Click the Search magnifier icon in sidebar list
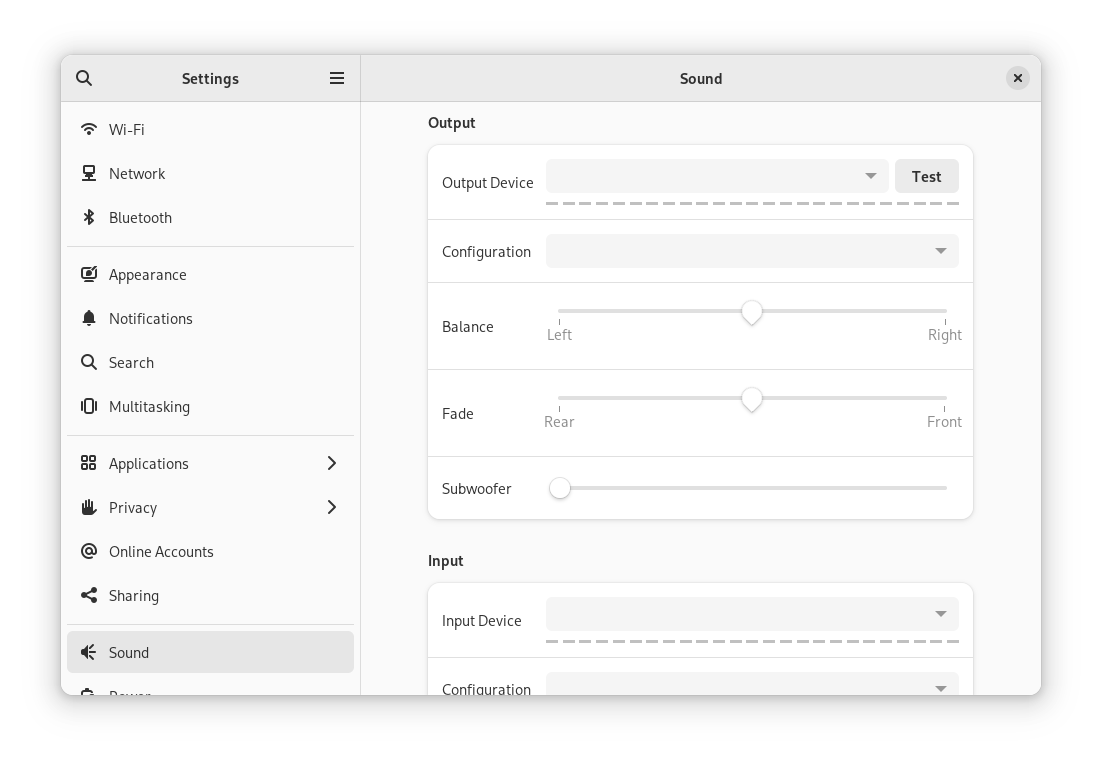Screen dimensions: 1102x762 click(89, 363)
